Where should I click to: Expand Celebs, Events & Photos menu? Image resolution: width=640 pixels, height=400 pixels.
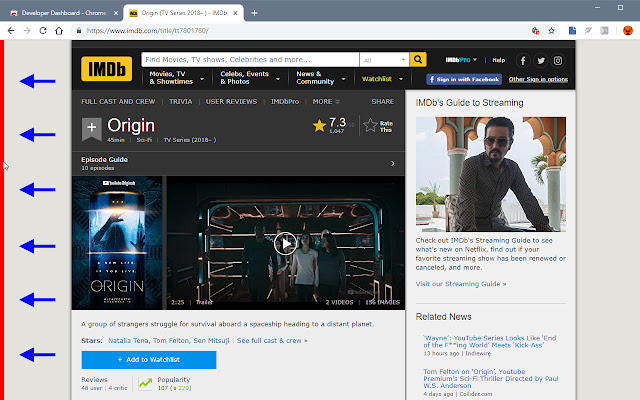click(250, 78)
